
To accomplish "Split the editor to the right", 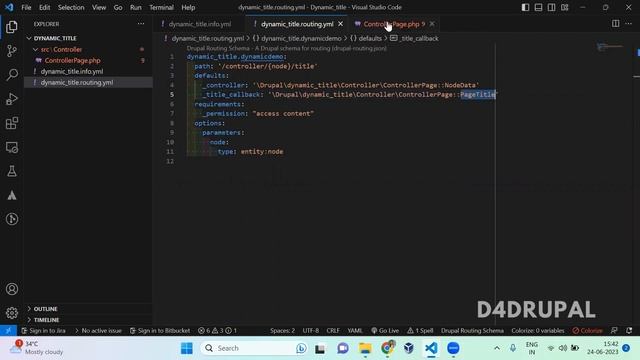I will 616,24.
